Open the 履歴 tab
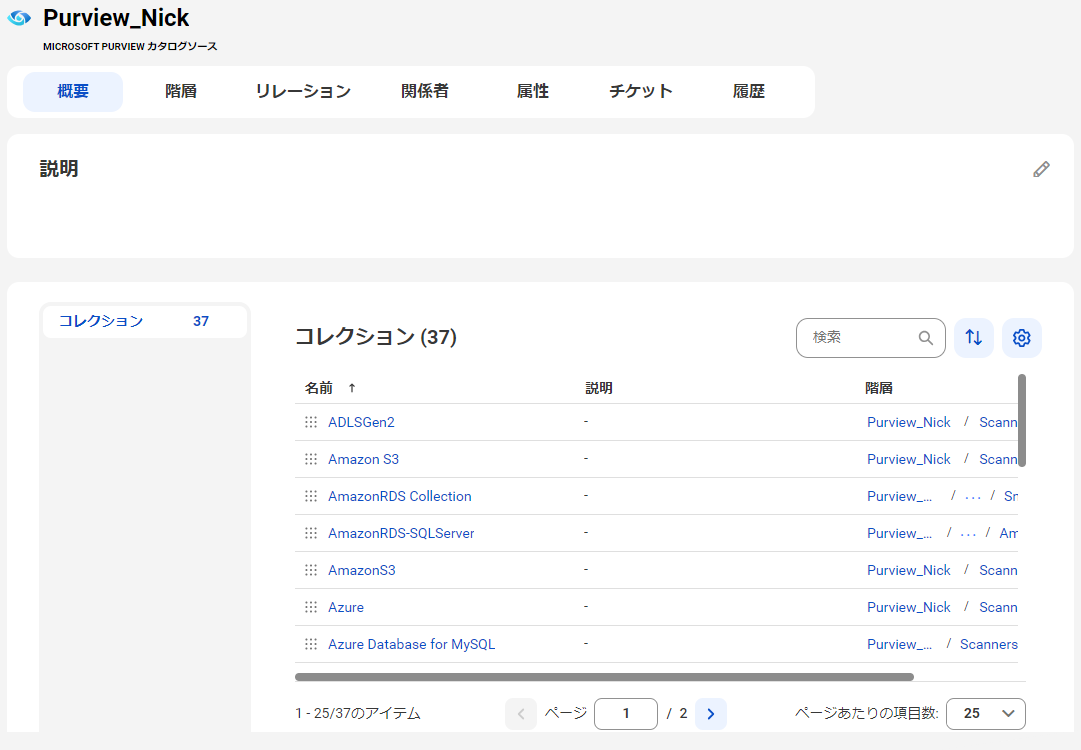This screenshot has height=750, width=1081. [x=748, y=92]
